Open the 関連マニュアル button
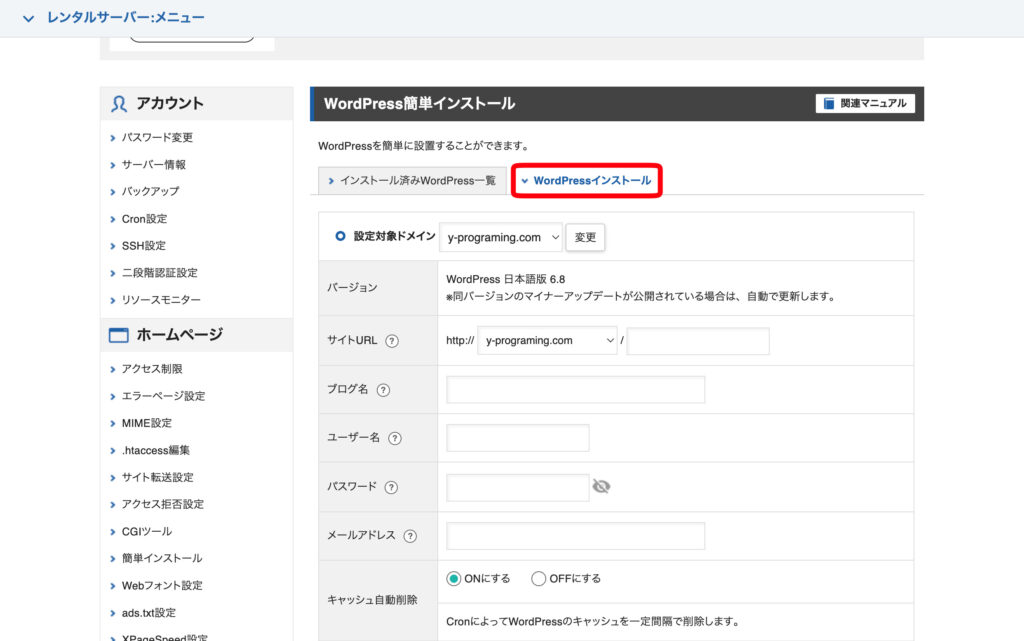 pos(865,103)
